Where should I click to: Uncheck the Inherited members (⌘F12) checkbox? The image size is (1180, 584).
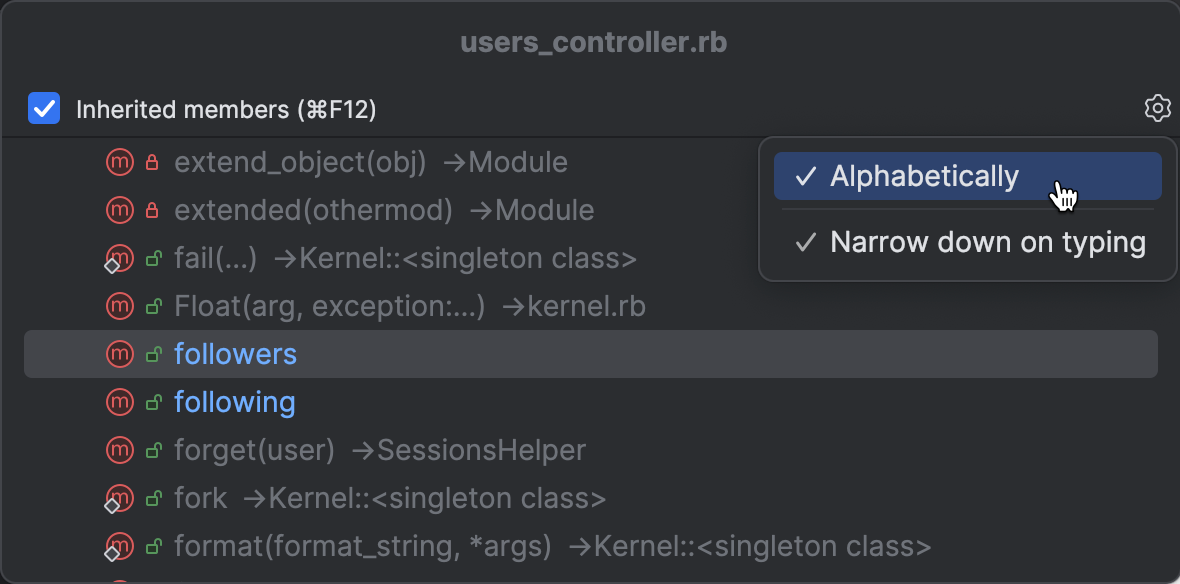pyautogui.click(x=43, y=108)
